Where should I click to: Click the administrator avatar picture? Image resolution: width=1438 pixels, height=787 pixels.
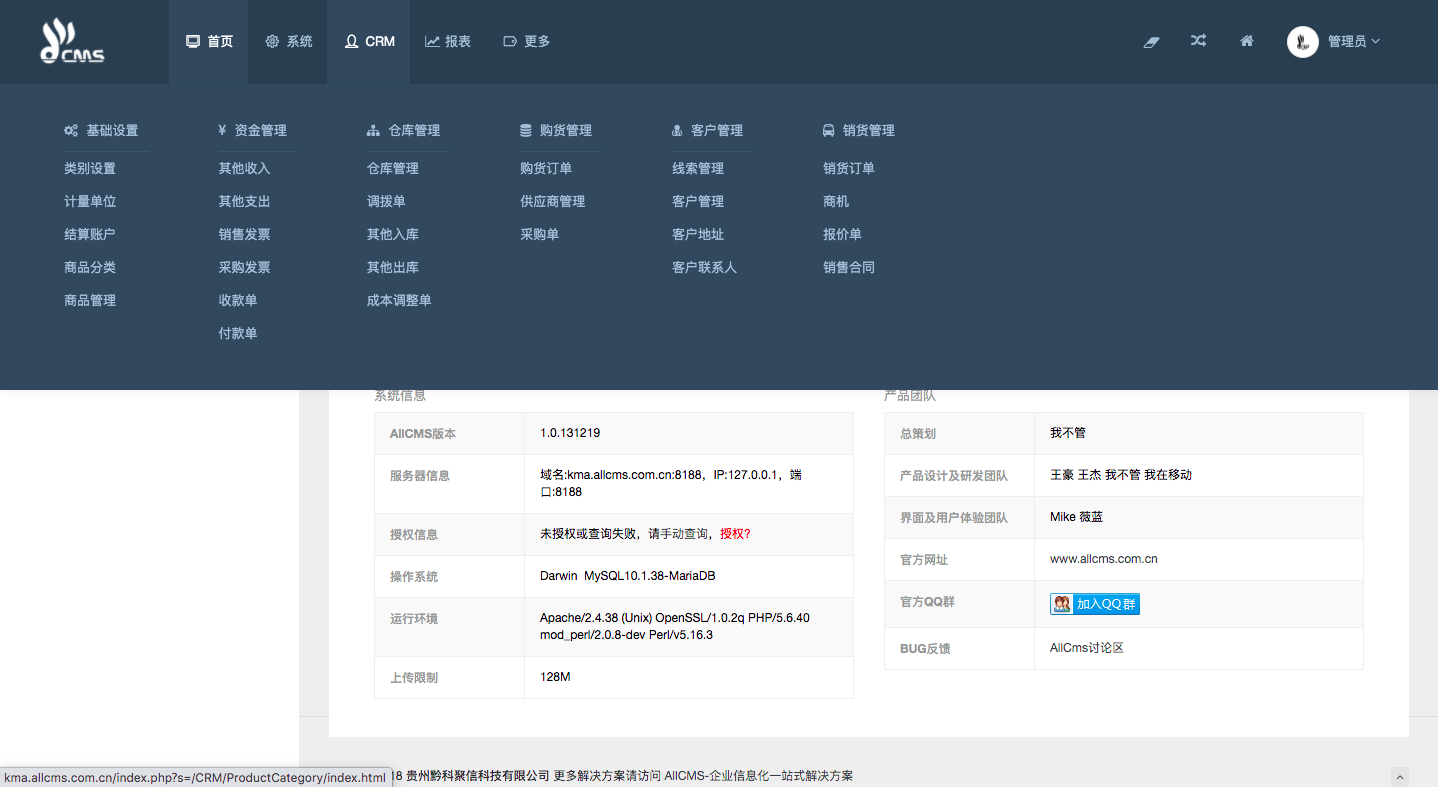pos(1302,42)
